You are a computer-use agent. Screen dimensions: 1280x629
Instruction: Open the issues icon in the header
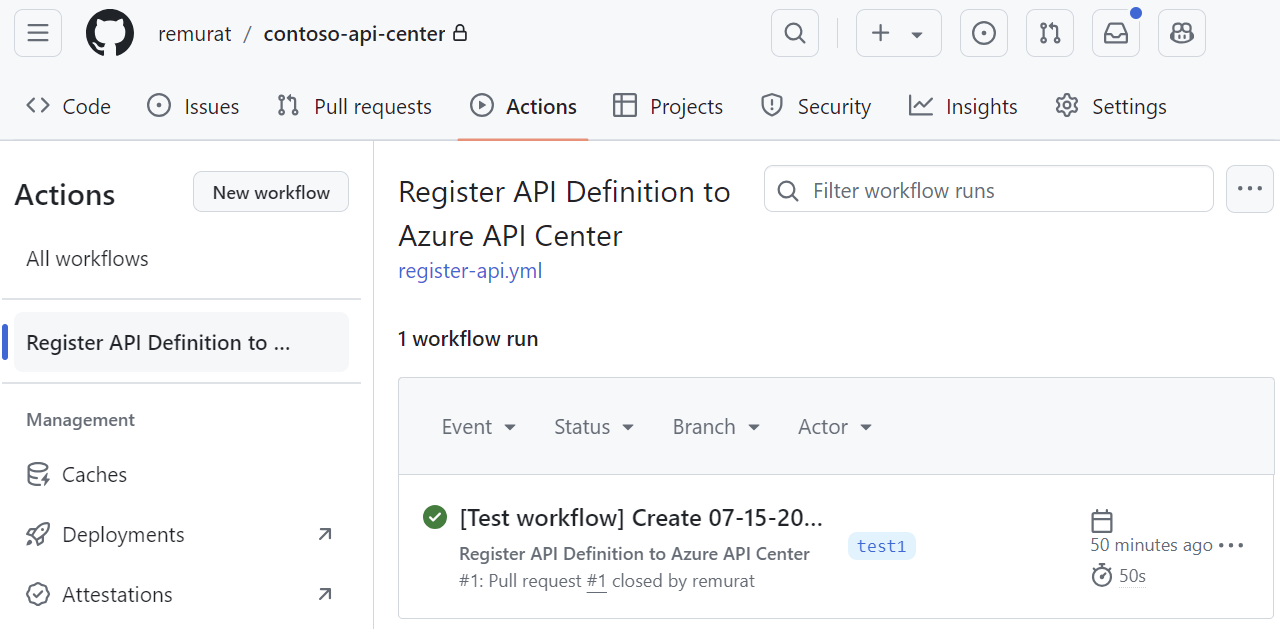point(983,32)
